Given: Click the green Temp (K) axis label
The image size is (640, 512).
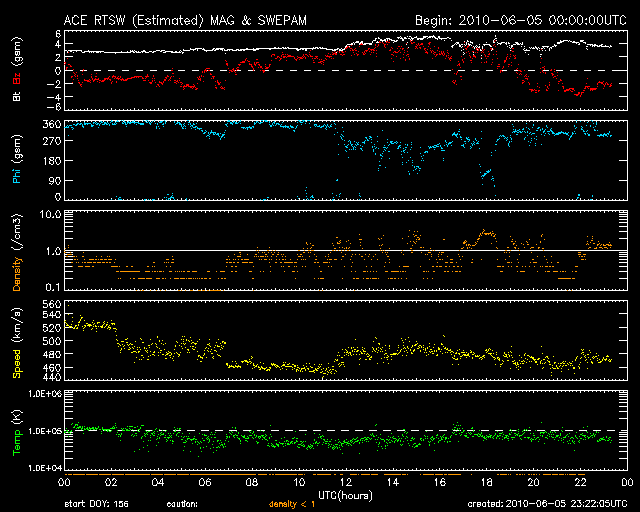Looking at the screenshot, I should (x=16, y=429).
